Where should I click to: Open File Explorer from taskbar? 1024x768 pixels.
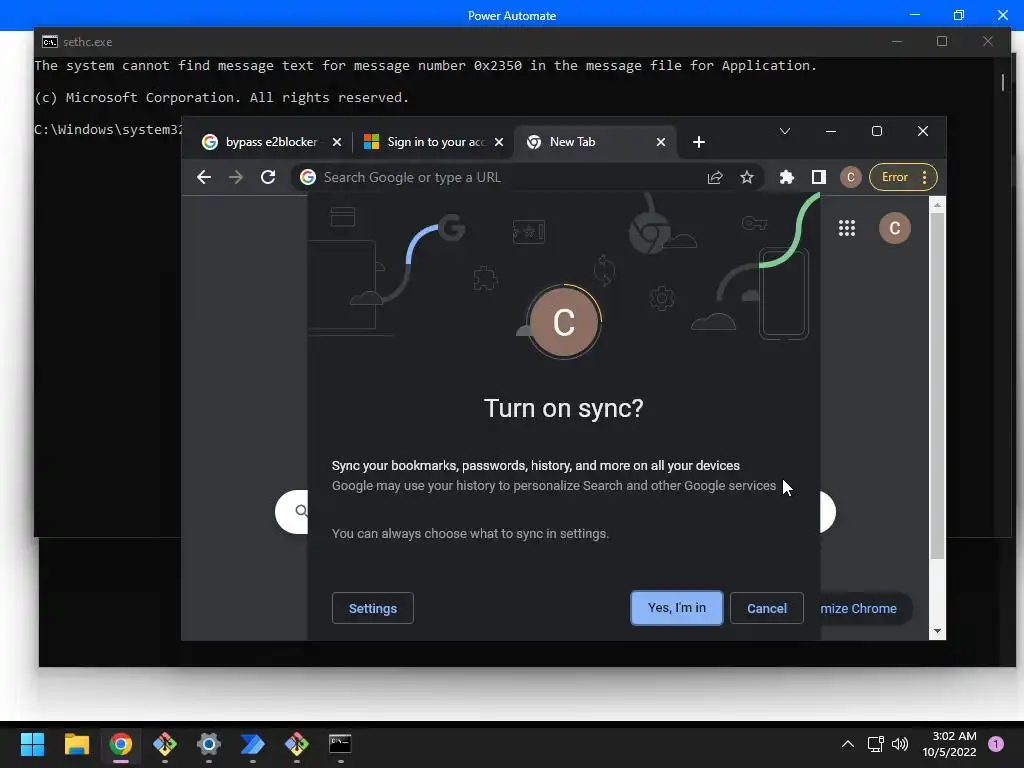76,744
